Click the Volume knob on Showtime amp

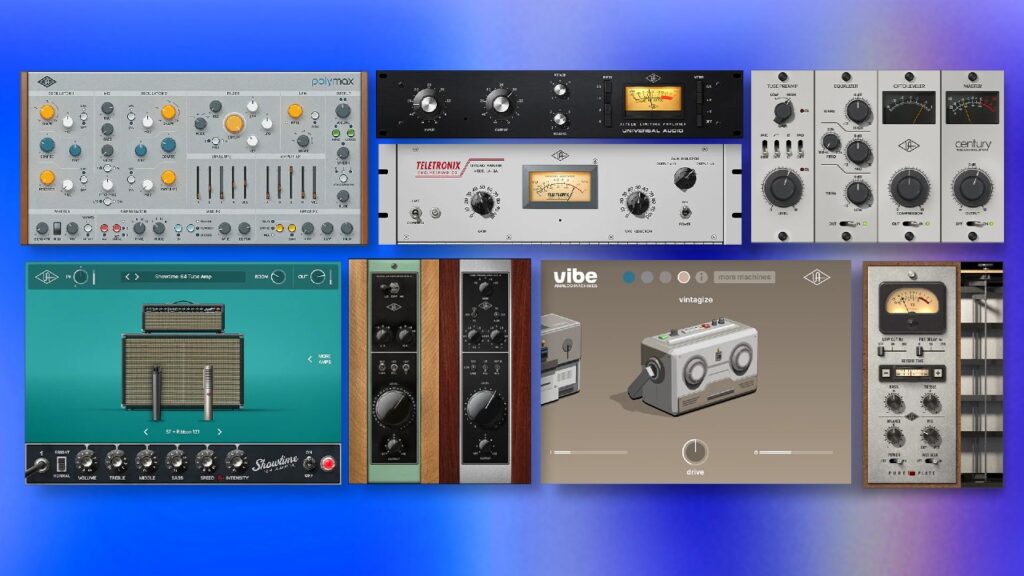86,462
